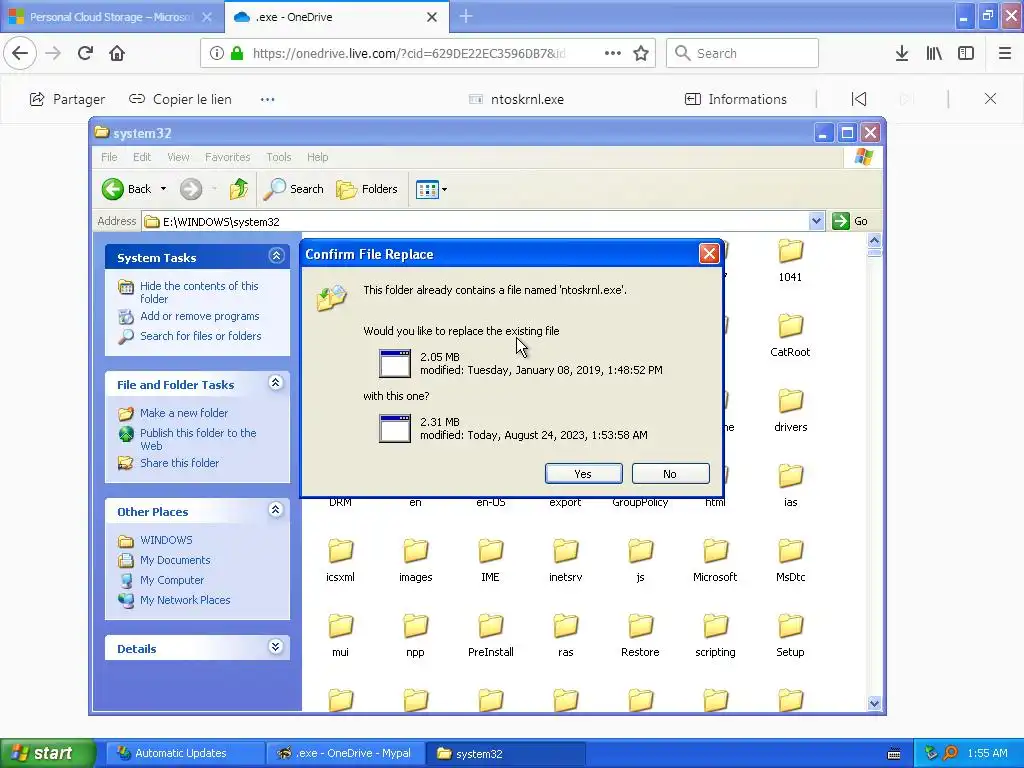
Task: Open the Informations pane in OneDrive
Action: [736, 99]
